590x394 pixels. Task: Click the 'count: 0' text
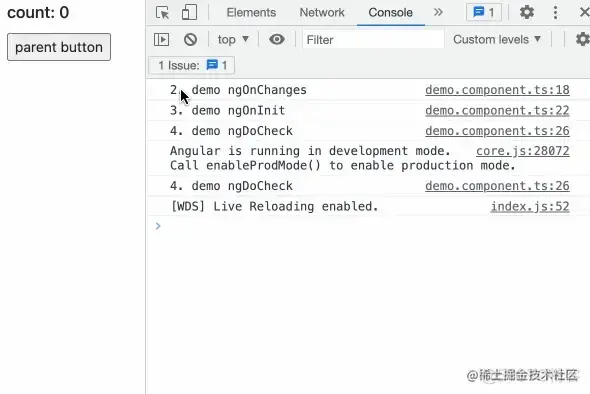[x=38, y=12]
